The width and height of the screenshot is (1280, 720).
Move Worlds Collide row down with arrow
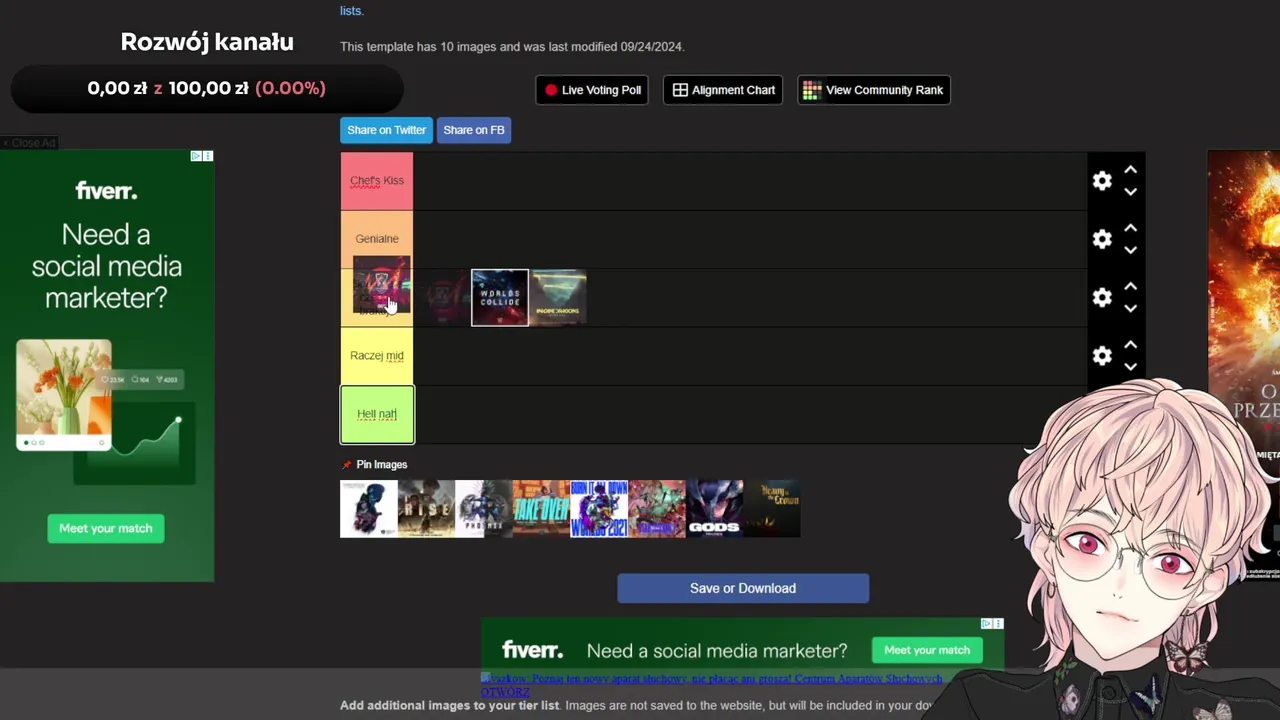1130,308
